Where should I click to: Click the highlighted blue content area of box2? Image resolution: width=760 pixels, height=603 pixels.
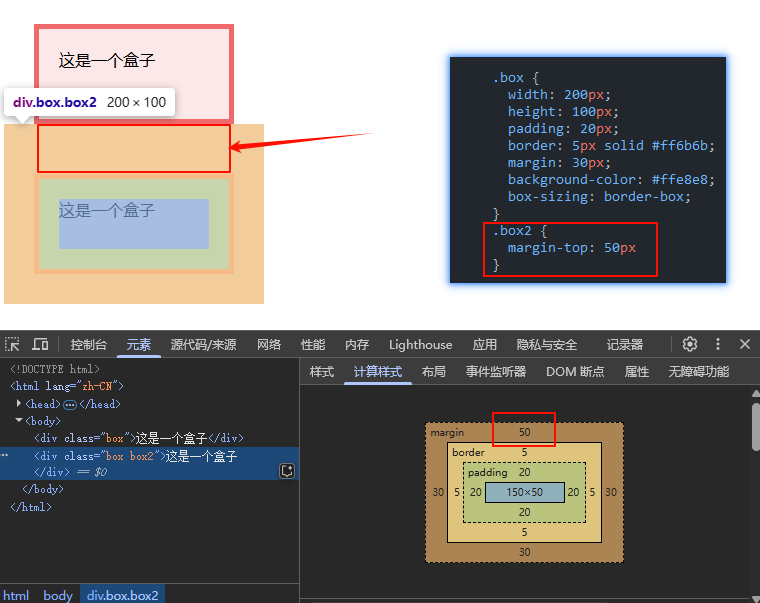pos(134,224)
